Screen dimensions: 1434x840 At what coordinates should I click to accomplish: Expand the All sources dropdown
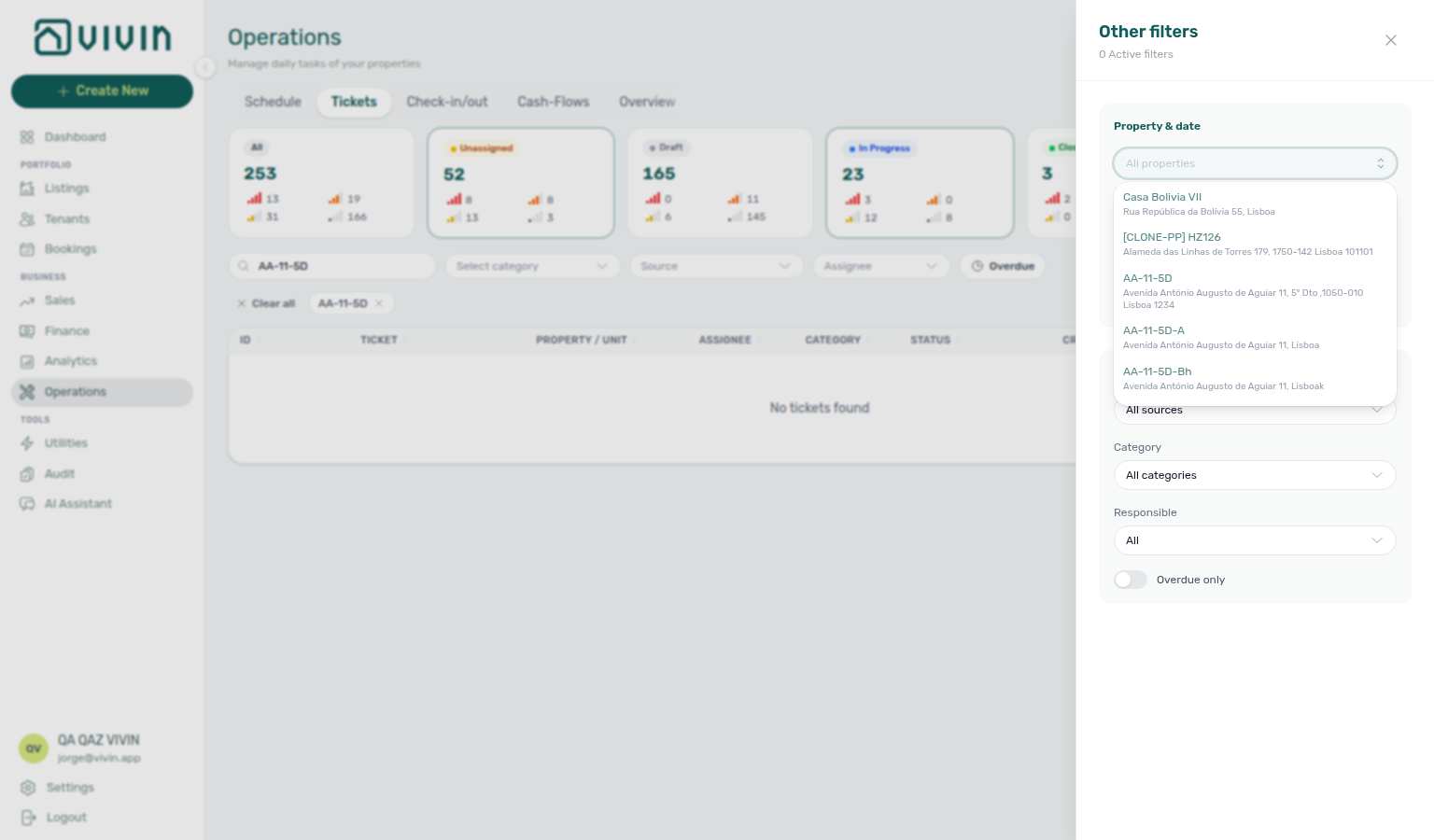pos(1255,411)
